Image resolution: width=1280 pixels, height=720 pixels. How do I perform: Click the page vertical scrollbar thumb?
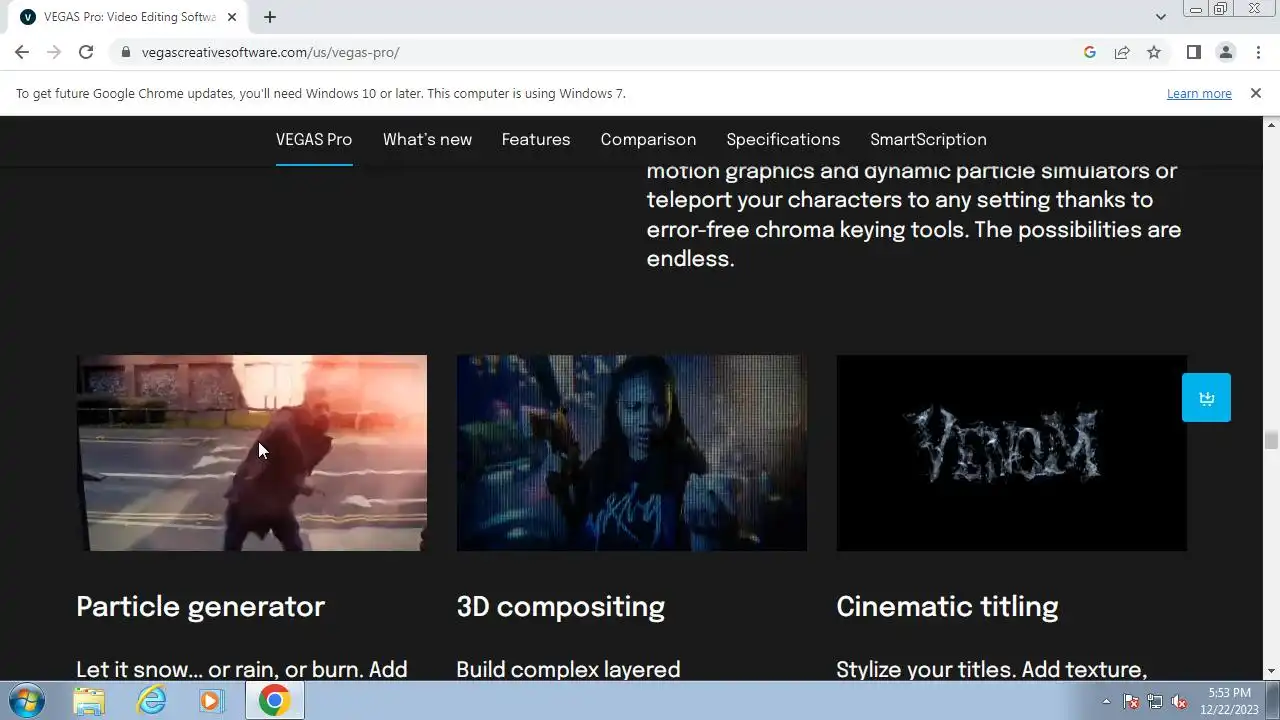(1271, 440)
